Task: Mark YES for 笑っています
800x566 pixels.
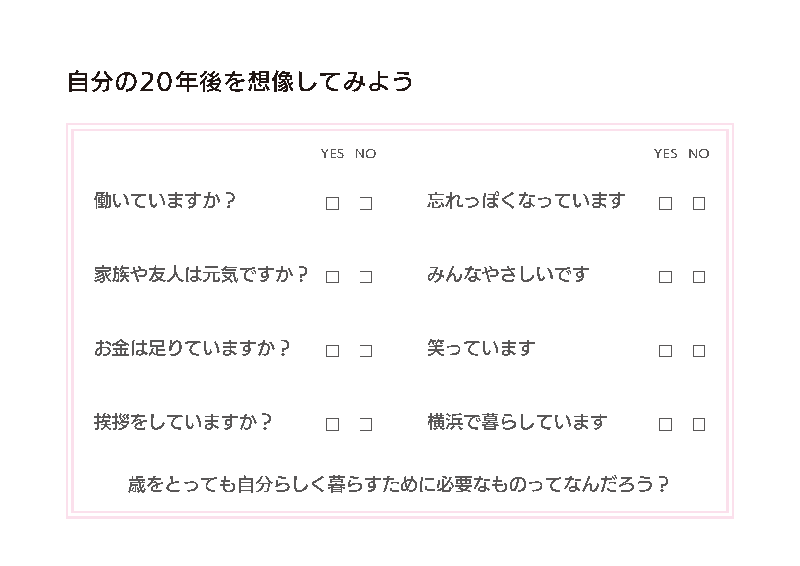Action: [x=665, y=351]
